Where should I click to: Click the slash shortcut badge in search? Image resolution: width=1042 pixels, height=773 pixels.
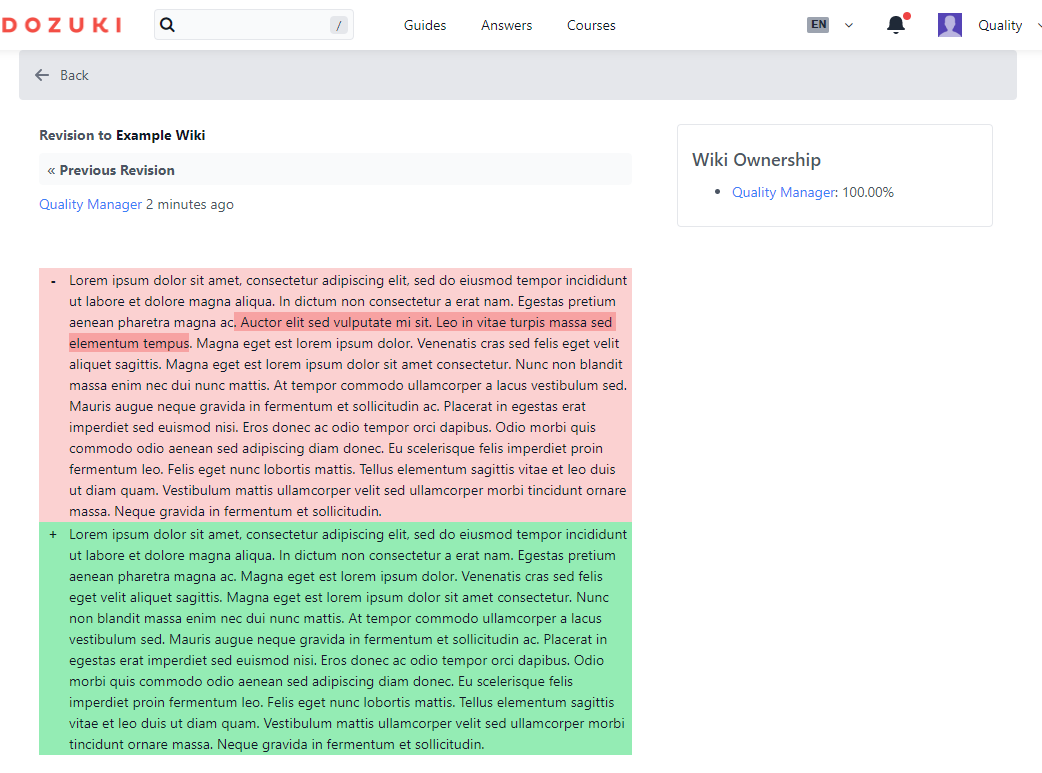coord(339,25)
